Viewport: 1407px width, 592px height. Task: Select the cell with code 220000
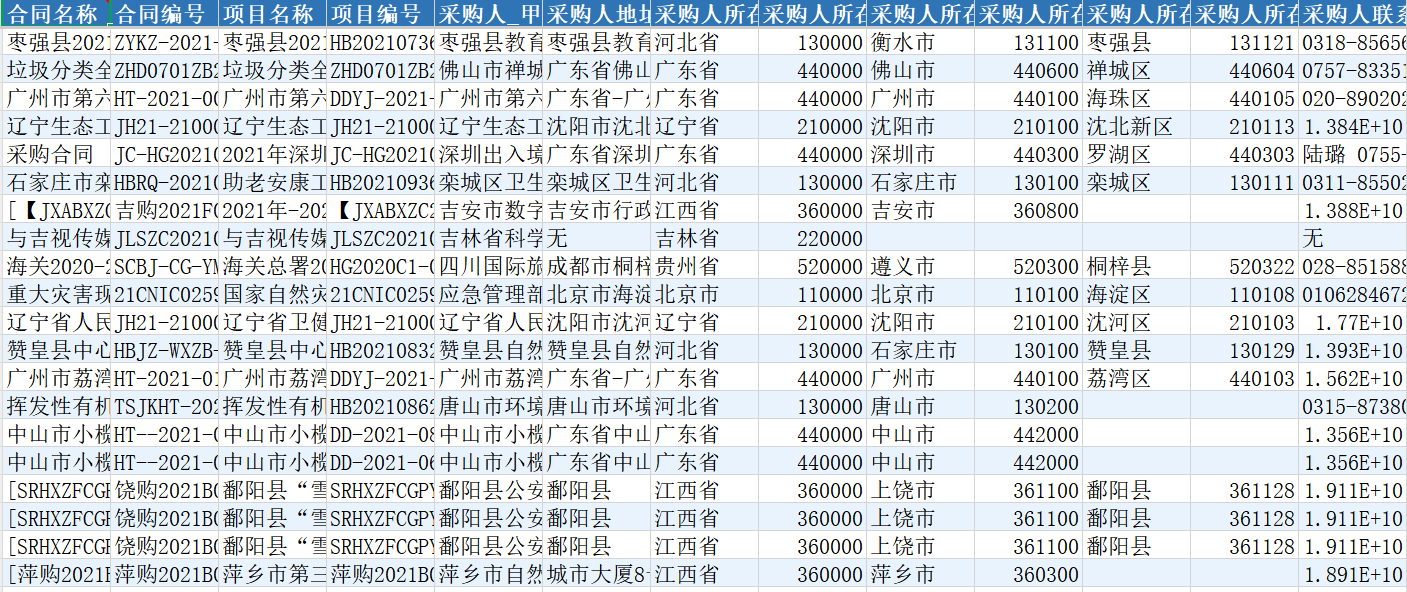pyautogui.click(x=811, y=239)
